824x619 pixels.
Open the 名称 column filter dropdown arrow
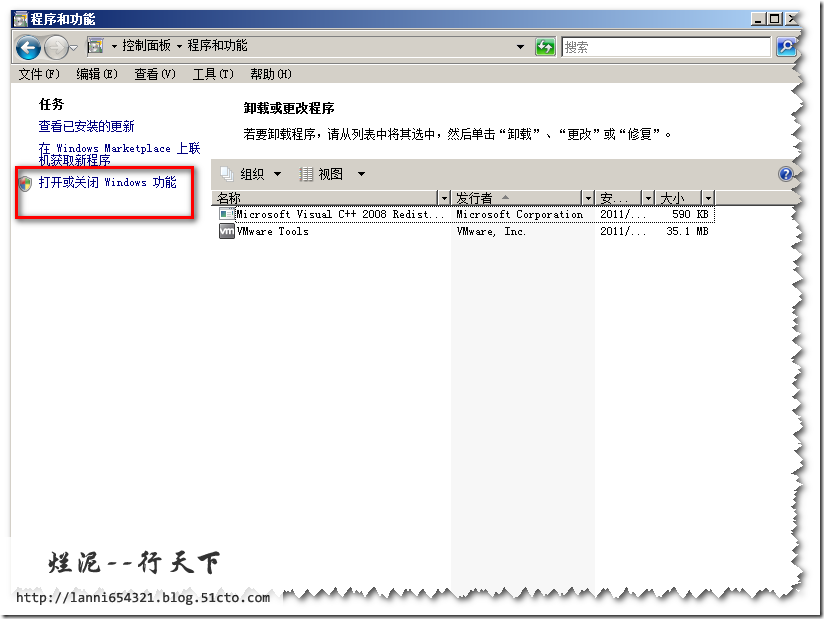(445, 198)
